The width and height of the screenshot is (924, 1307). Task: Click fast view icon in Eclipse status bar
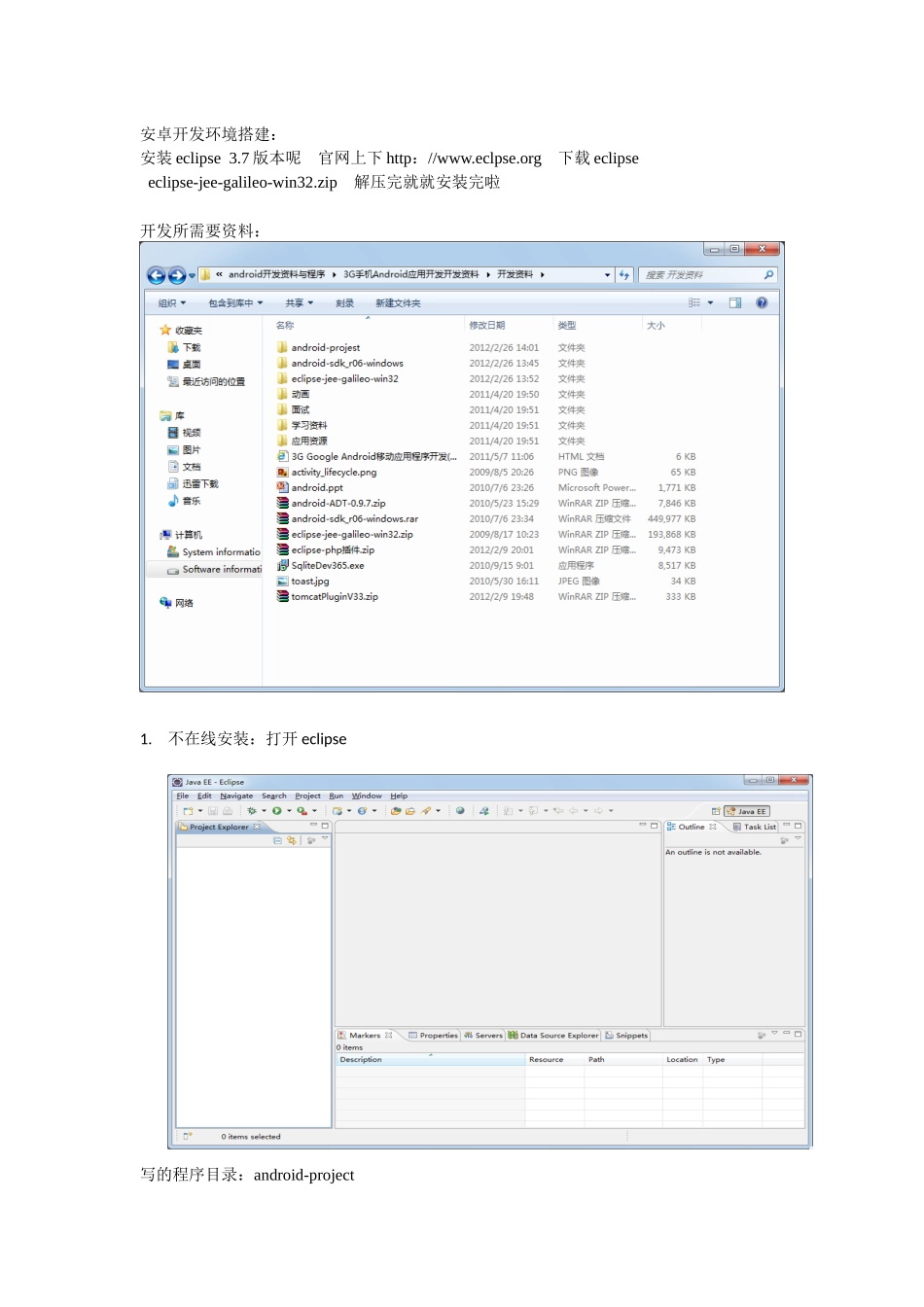pyautogui.click(x=188, y=1136)
